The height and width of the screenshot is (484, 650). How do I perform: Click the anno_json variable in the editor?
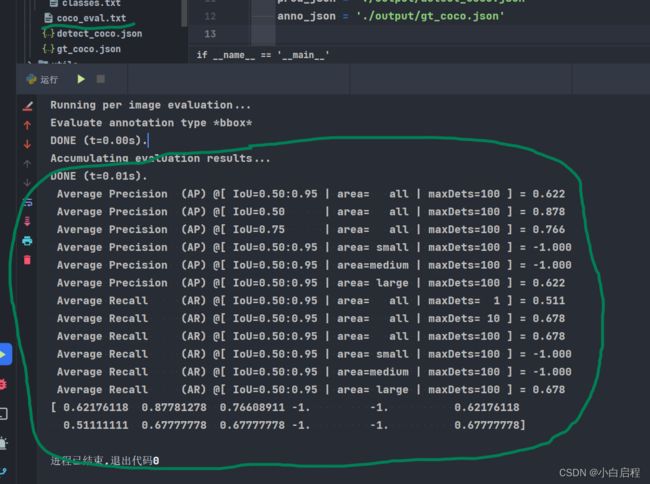pyautogui.click(x=306, y=16)
